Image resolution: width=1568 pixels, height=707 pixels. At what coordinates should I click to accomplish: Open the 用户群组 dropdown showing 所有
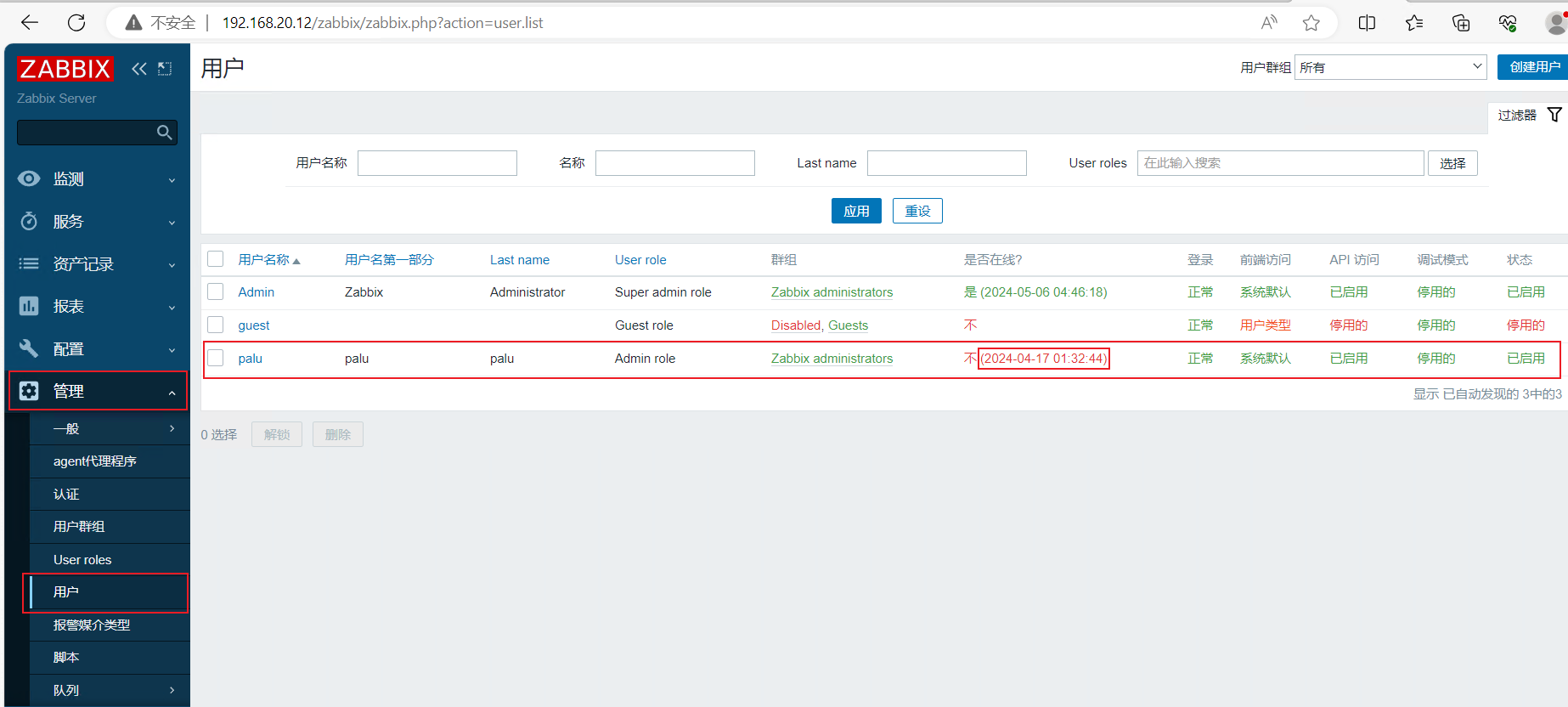tap(1390, 67)
